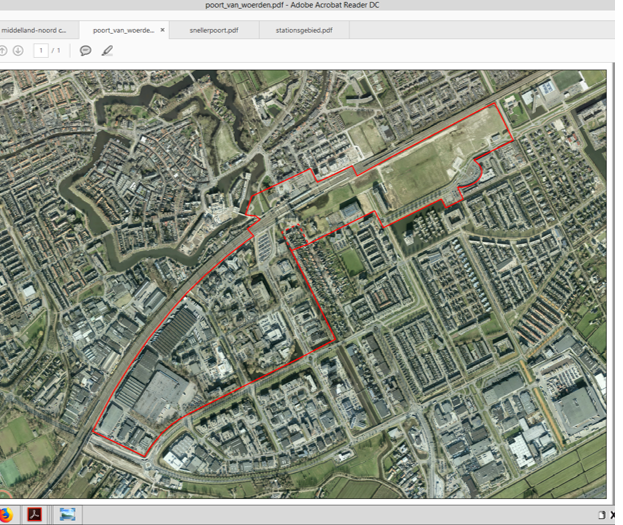Image resolution: width=623 pixels, height=525 pixels.
Task: Click the system tray icon at bottom right
Action: [x=602, y=515]
